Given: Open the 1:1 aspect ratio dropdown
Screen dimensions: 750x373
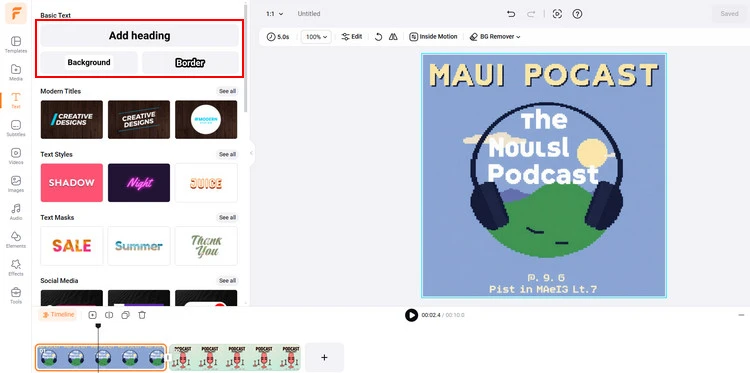Looking at the screenshot, I should point(275,14).
